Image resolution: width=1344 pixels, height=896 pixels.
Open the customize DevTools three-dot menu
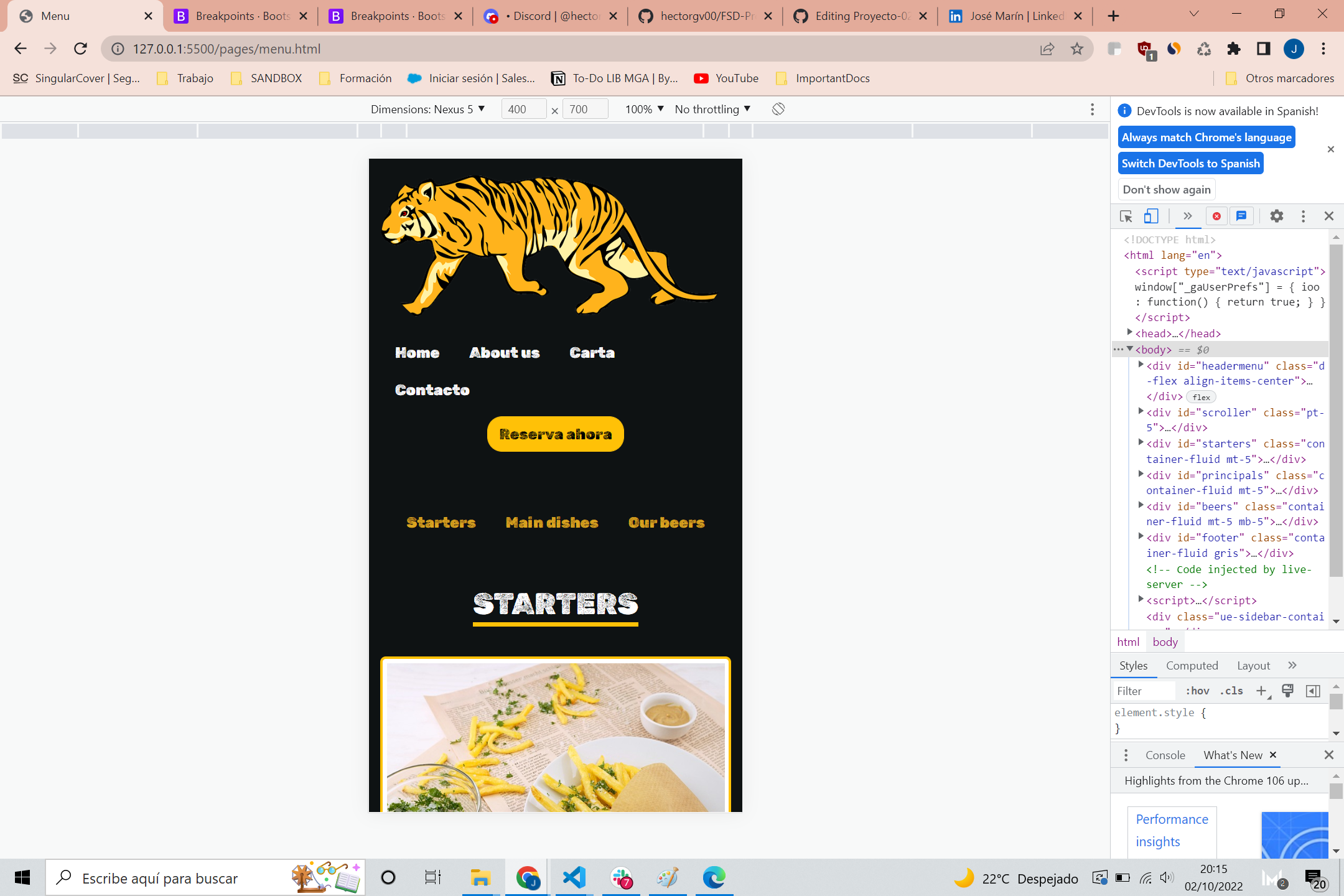(1304, 216)
